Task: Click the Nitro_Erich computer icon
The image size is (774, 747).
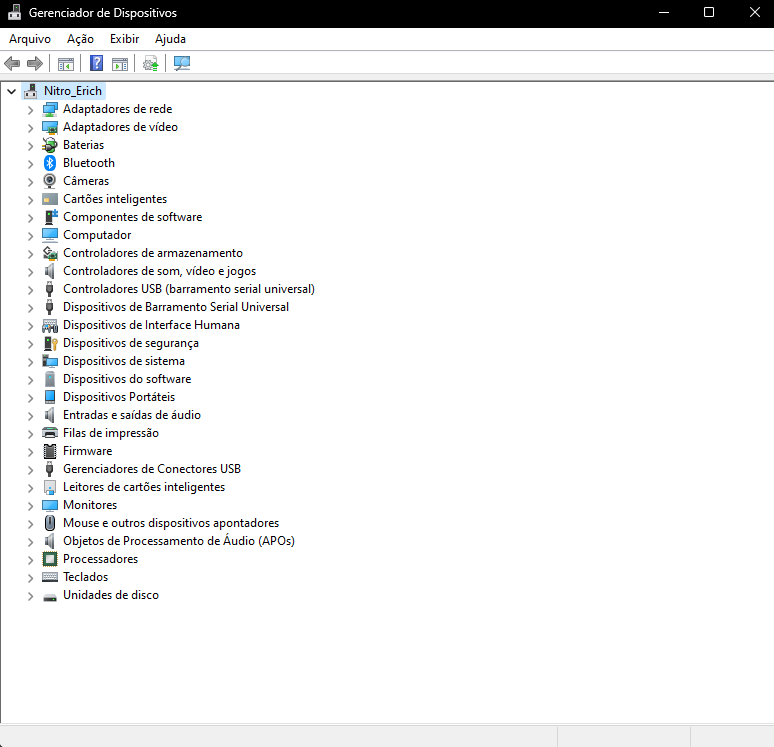Action: point(31,91)
